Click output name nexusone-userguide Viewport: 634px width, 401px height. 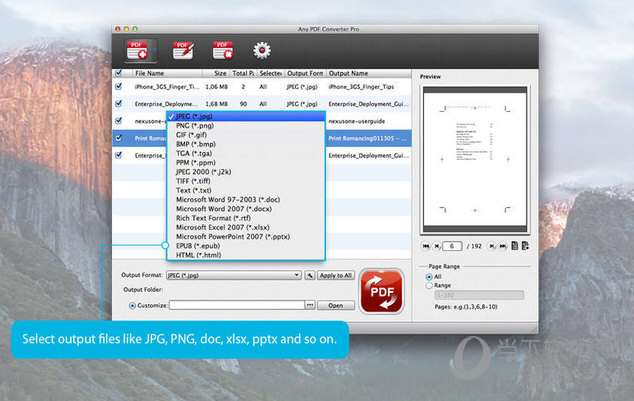(357, 121)
